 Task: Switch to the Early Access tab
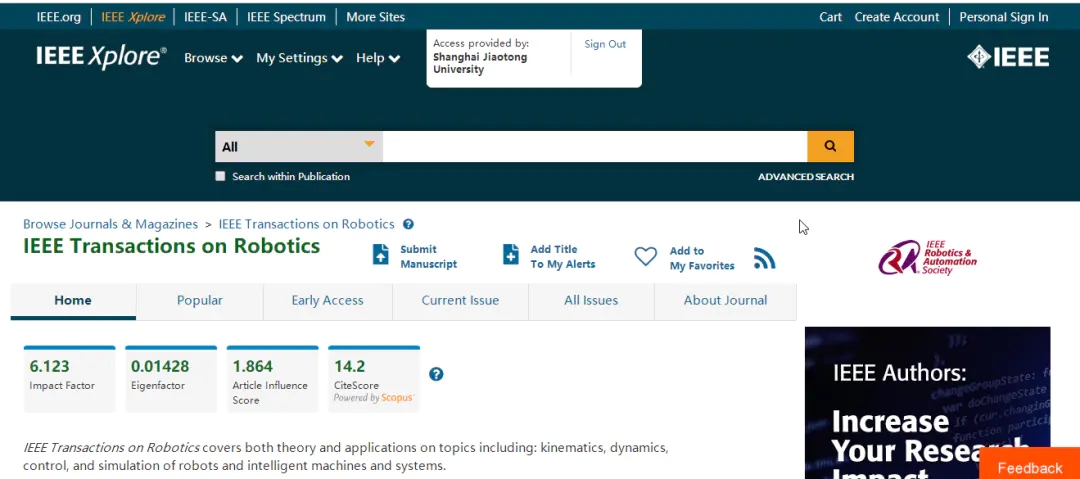[x=327, y=300]
